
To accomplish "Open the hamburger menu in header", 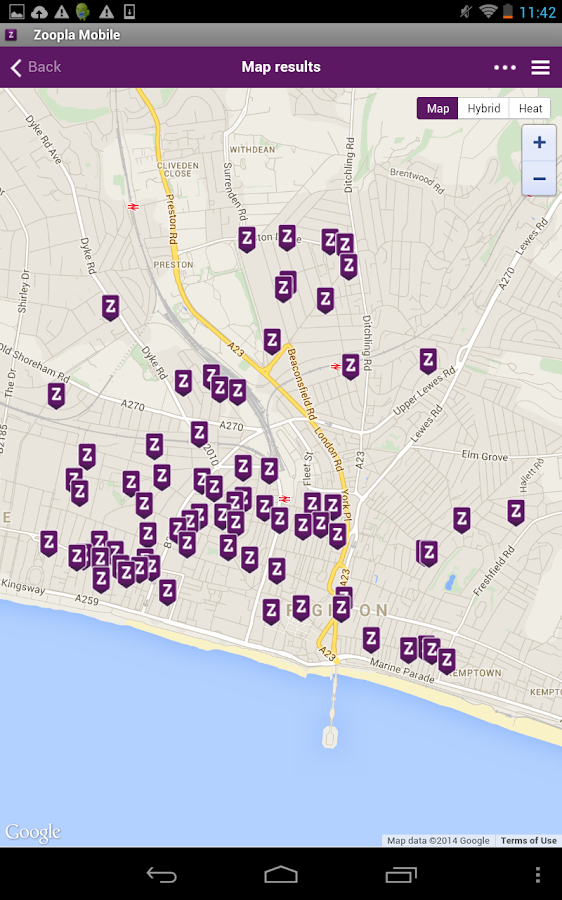I will 540,68.
